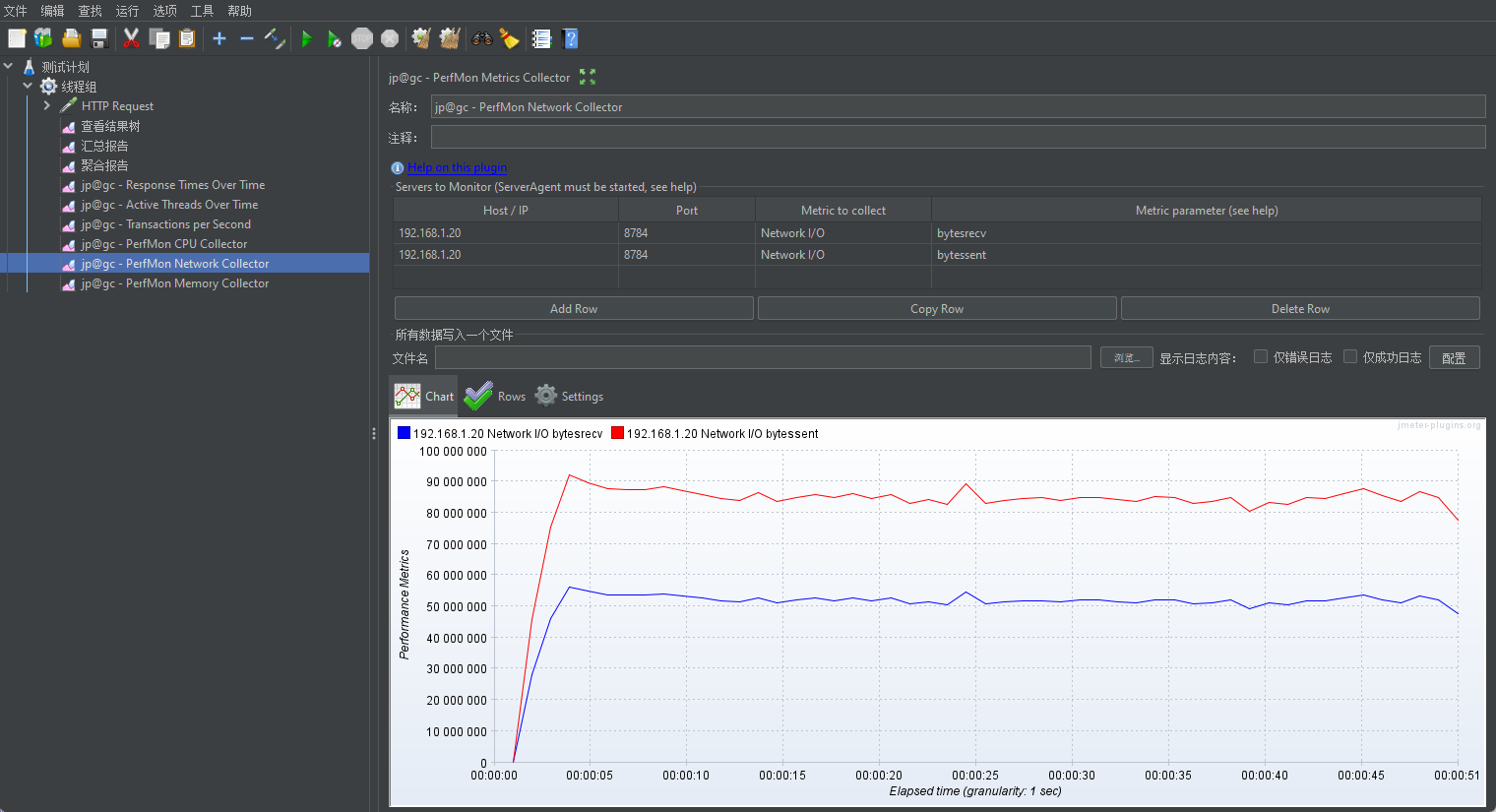Click the info icon beside Help on this plugin
The image size is (1496, 812).
pyautogui.click(x=398, y=167)
